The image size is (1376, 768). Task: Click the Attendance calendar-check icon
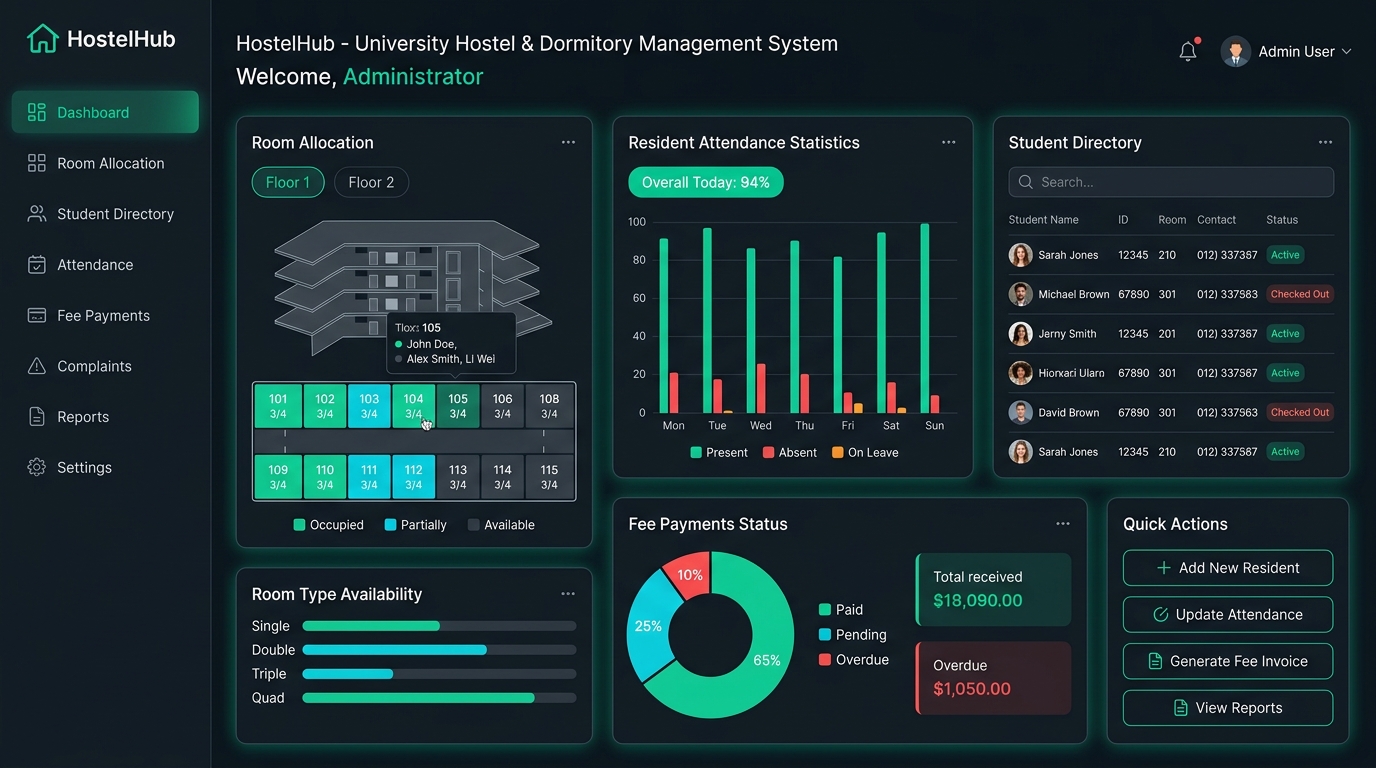(37, 265)
